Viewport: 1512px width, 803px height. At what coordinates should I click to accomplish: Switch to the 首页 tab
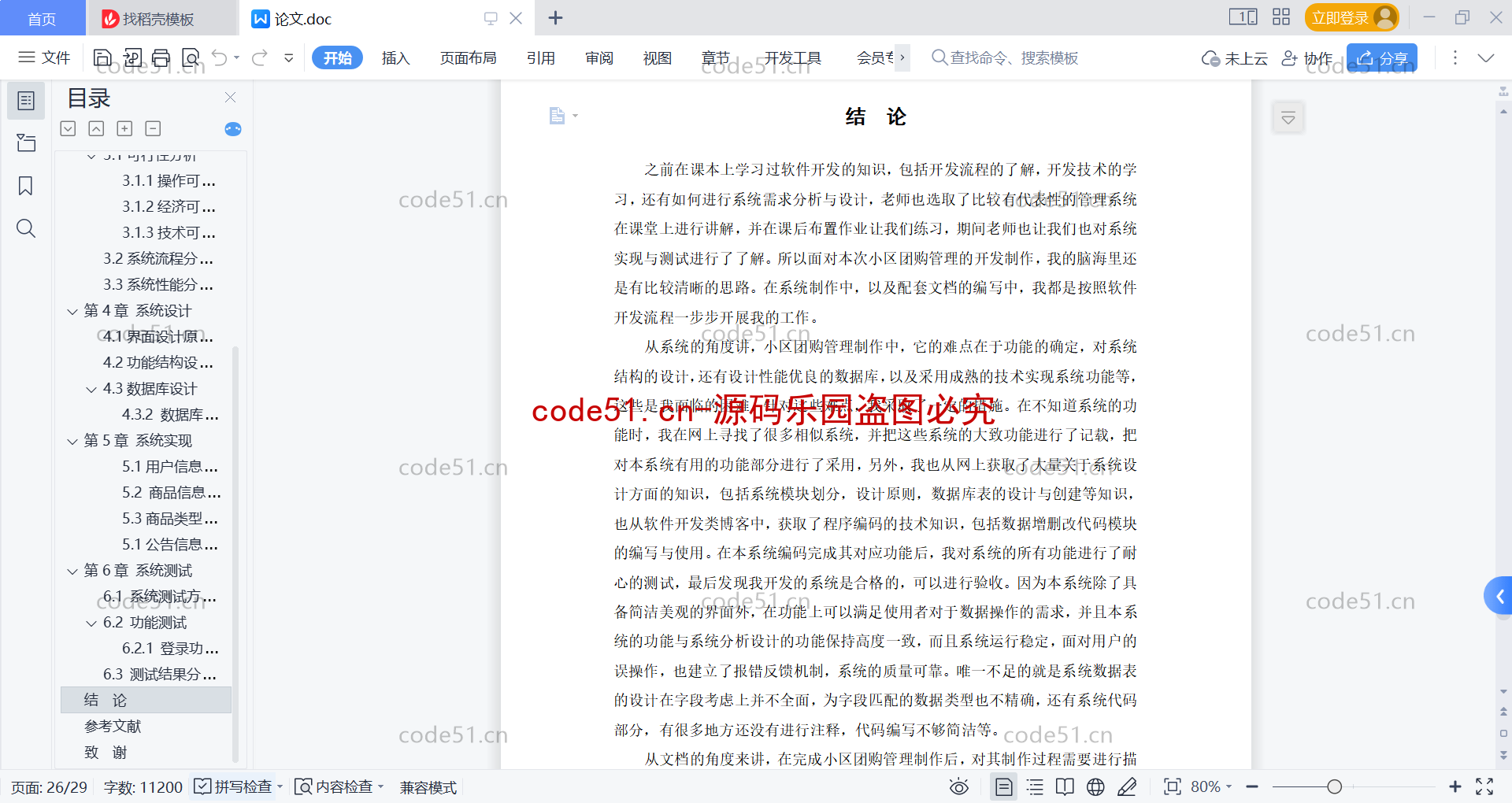point(43,18)
